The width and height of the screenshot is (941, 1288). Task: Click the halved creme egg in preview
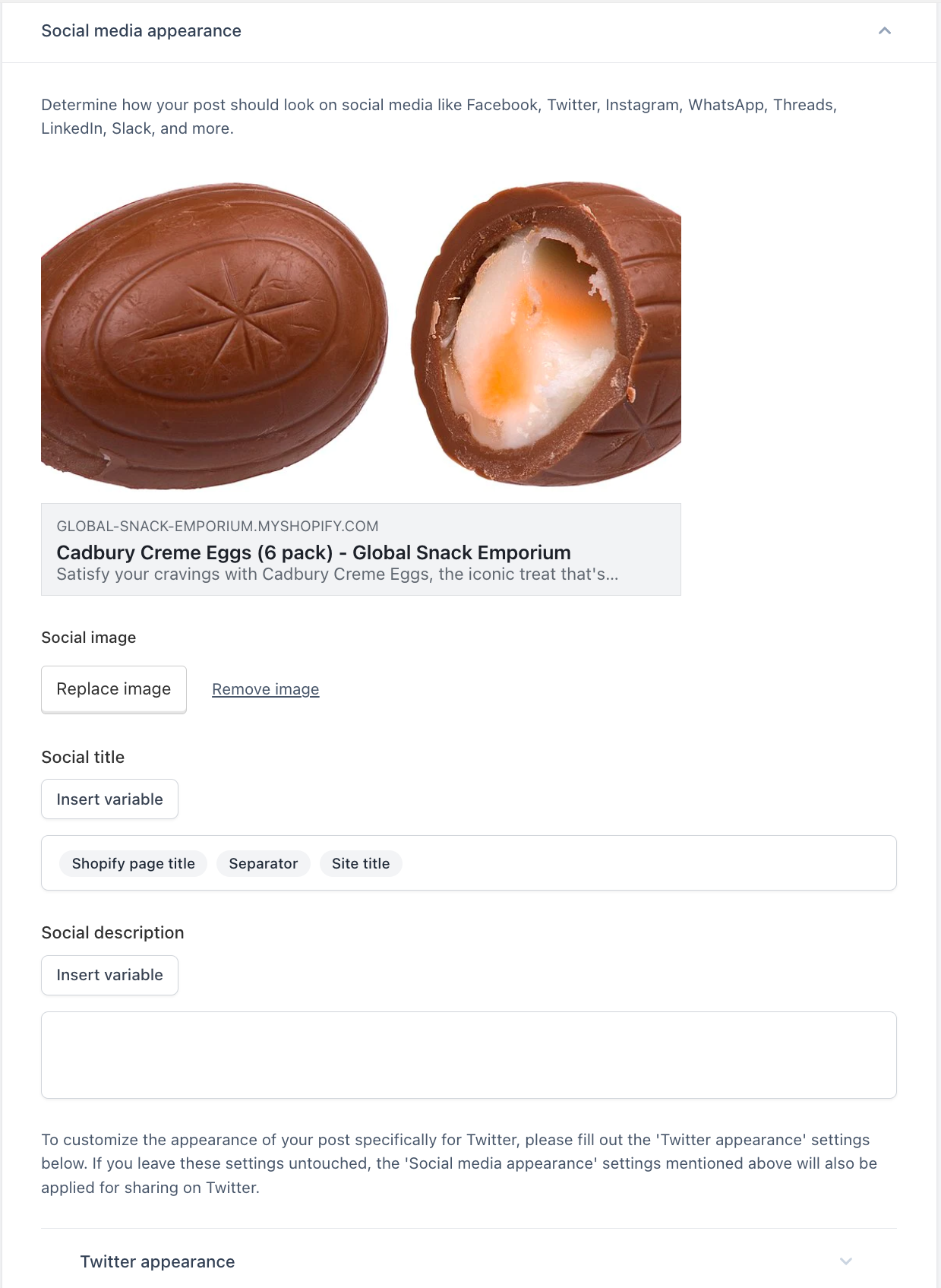[x=547, y=334]
